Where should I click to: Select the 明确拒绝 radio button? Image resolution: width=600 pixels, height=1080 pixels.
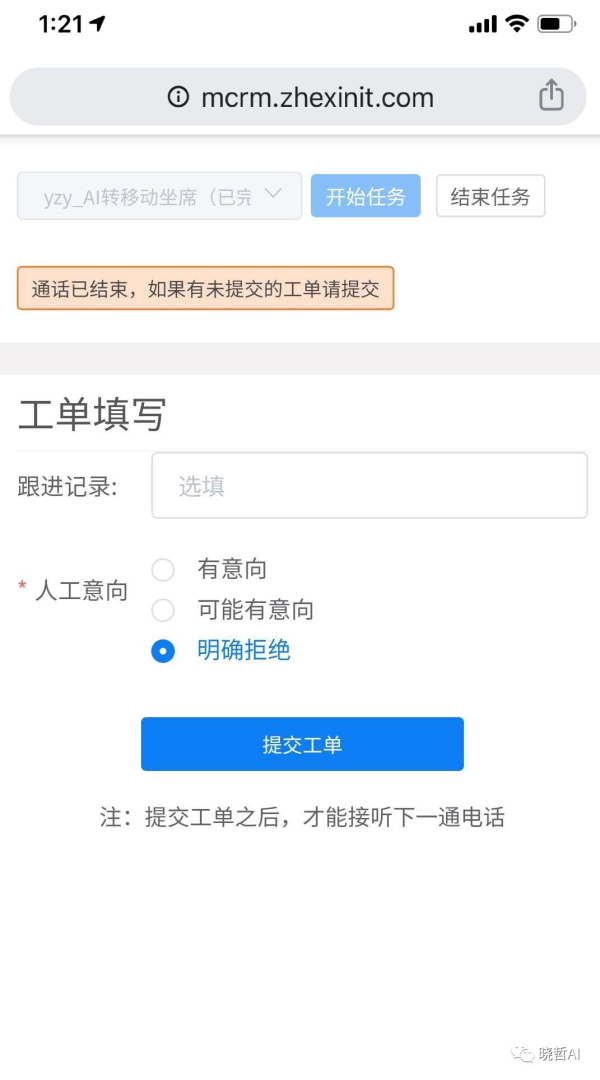coord(163,650)
